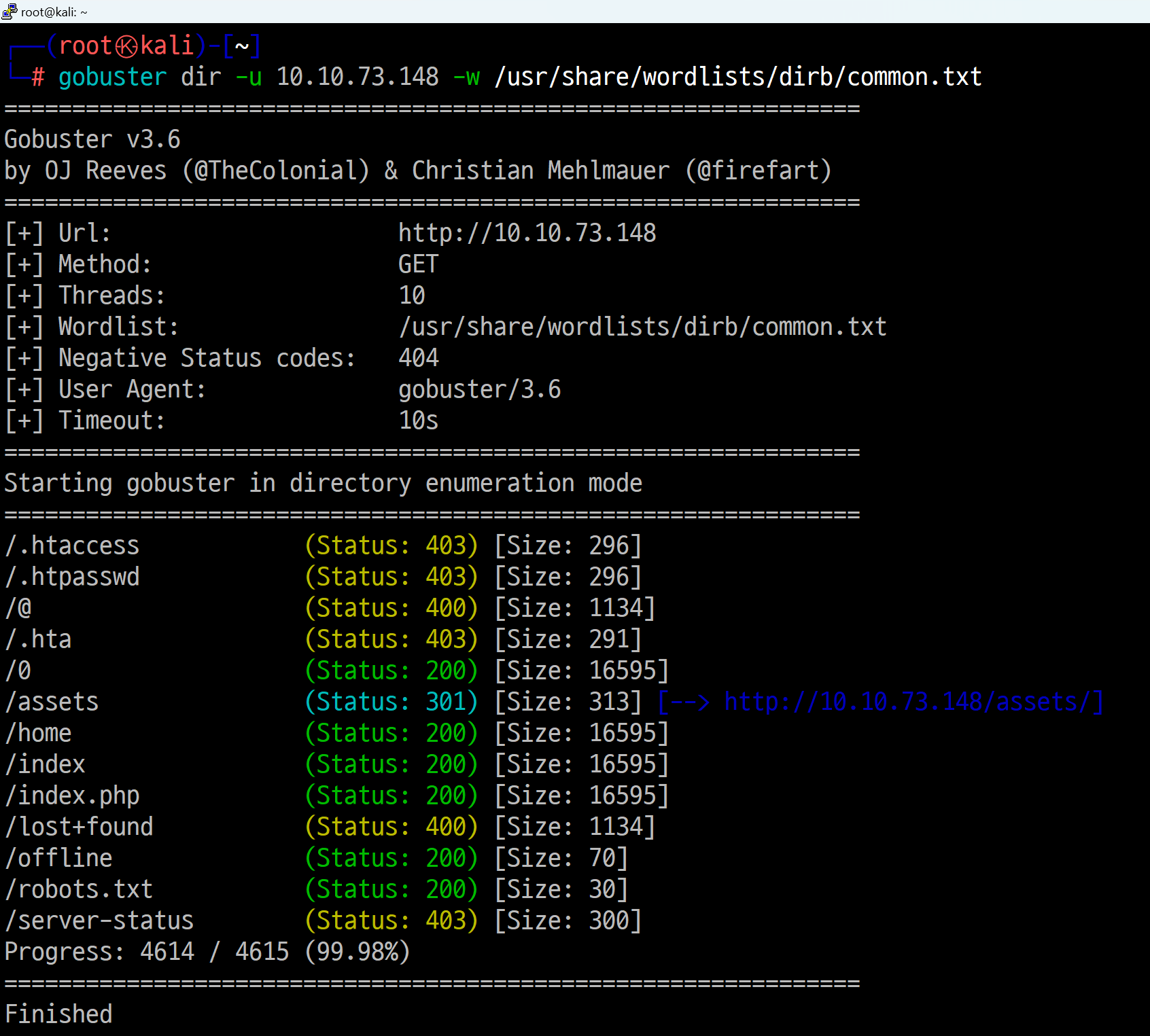The width and height of the screenshot is (1150, 1036).
Task: Click the Size 300 value for /server-status
Action: point(568,921)
